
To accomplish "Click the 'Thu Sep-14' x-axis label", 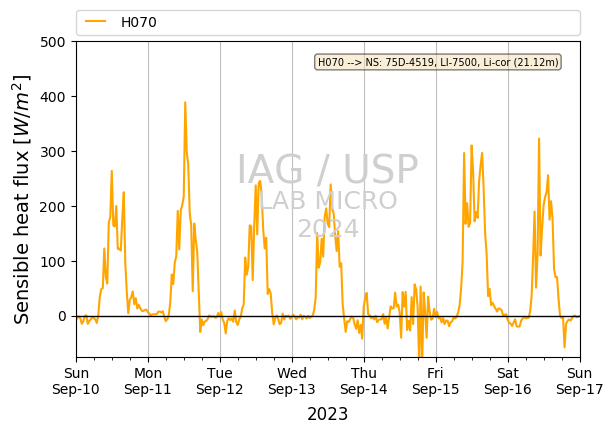I will pos(364,381).
